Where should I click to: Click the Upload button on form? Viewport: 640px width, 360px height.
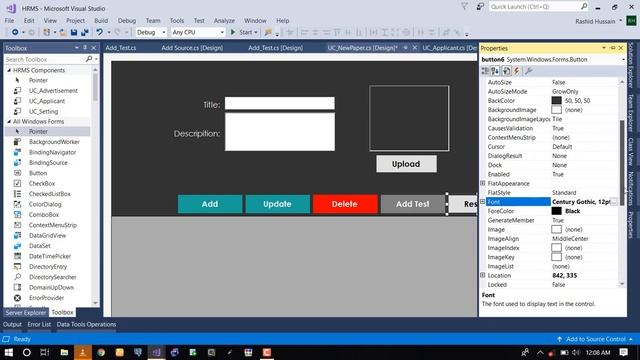tap(406, 164)
